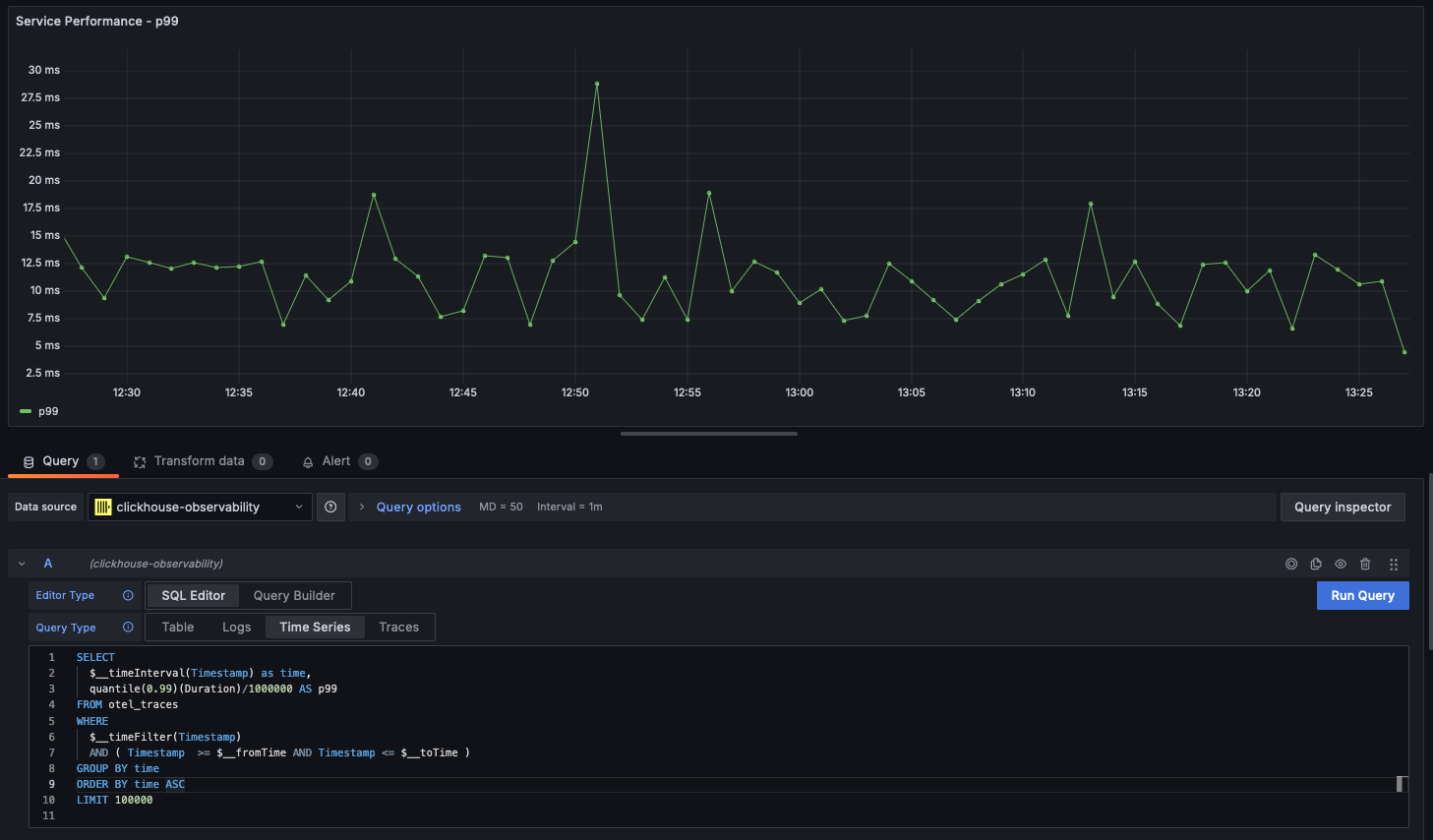Duplicate query A with the copy icon
Viewport: 1433px width, 840px height.
[x=1316, y=564]
